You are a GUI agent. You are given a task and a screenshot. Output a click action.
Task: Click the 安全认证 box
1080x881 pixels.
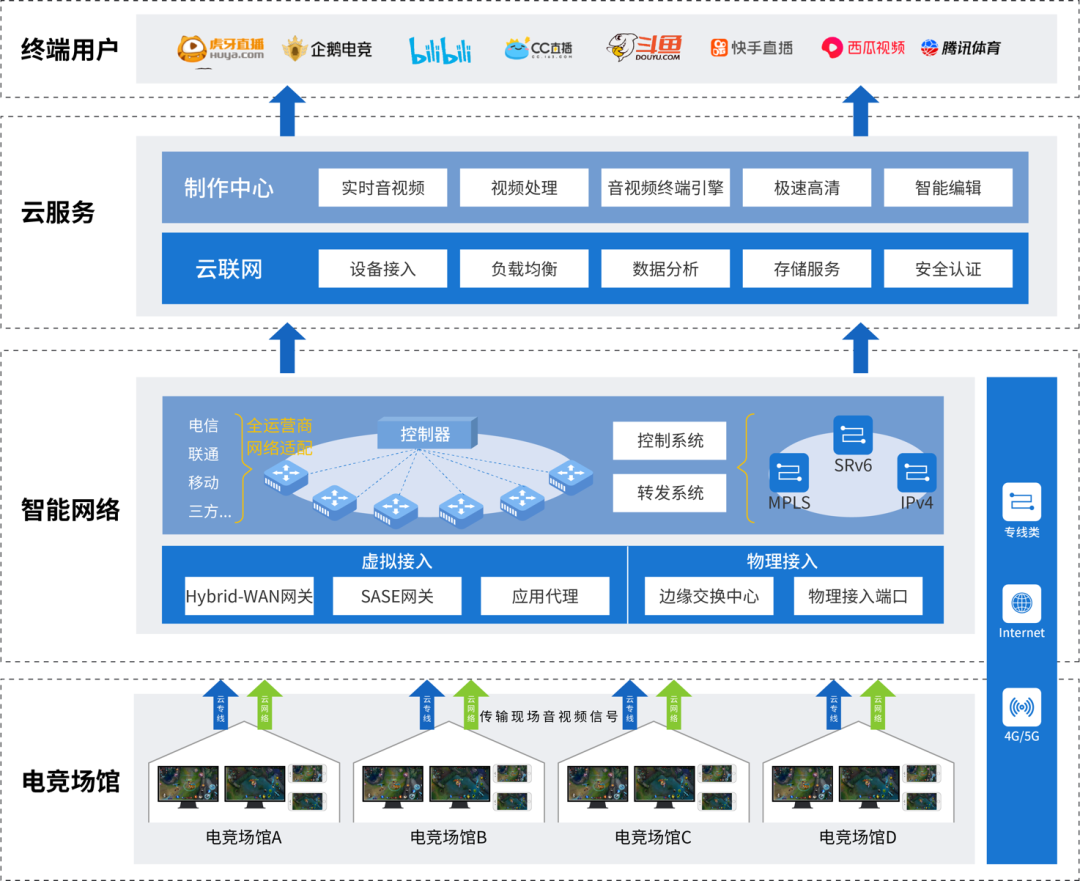(948, 269)
